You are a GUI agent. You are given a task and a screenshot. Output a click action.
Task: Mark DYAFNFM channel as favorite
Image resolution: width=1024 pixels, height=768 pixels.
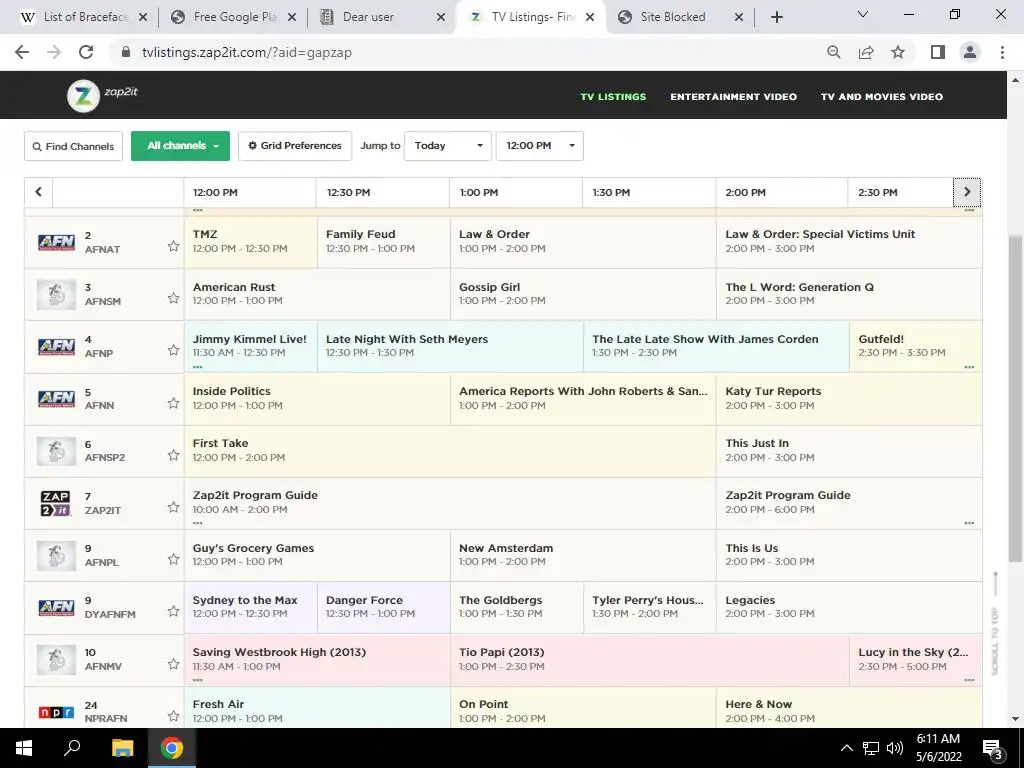pyautogui.click(x=173, y=612)
